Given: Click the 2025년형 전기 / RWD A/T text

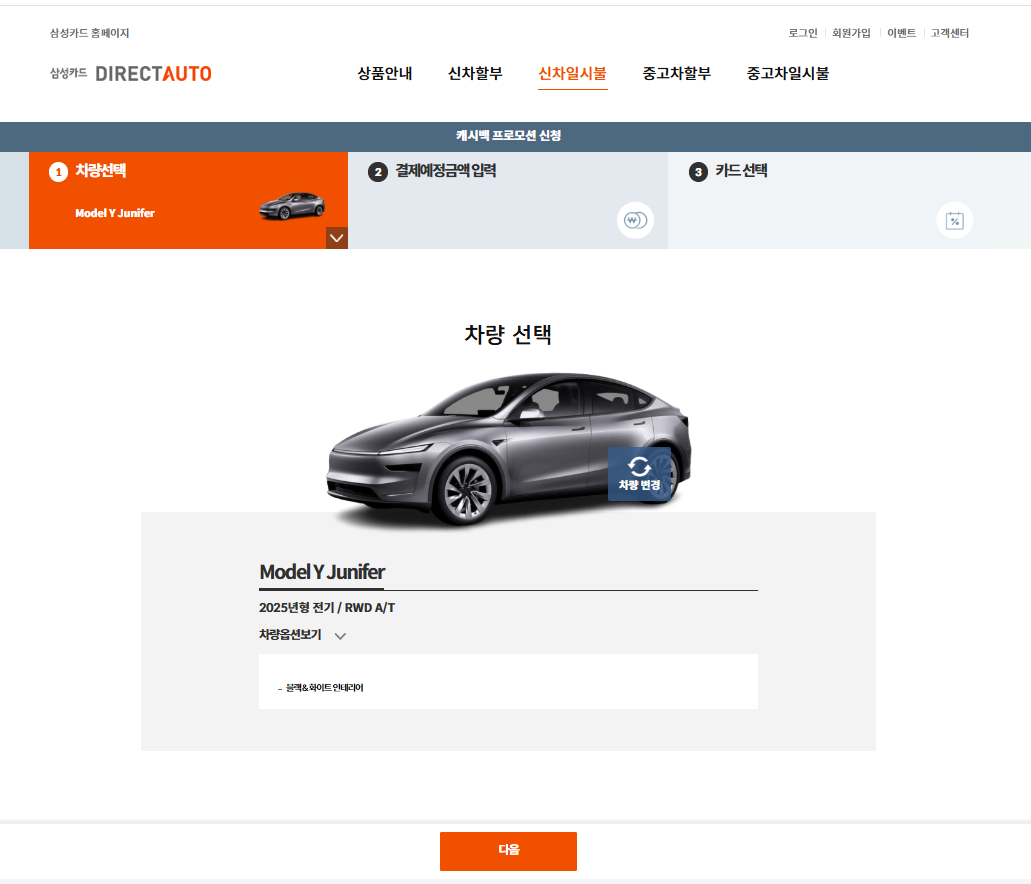Looking at the screenshot, I should 327,608.
